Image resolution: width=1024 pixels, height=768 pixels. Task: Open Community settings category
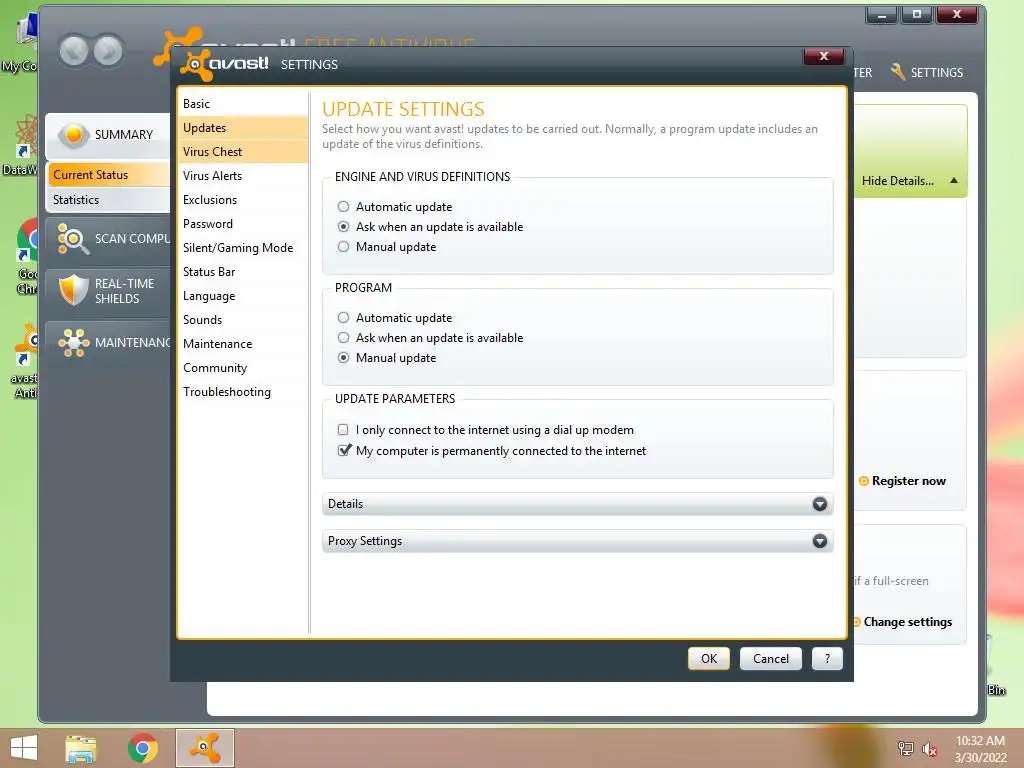pyautogui.click(x=243, y=368)
